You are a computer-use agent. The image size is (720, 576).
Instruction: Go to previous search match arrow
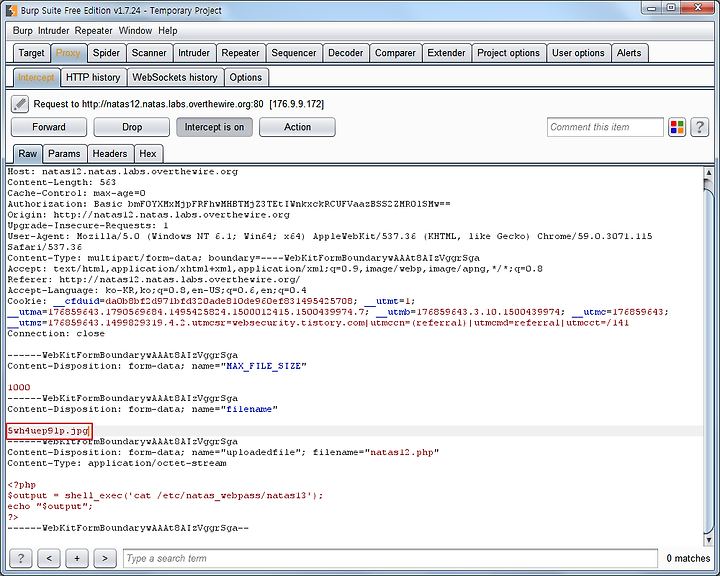coord(49,558)
